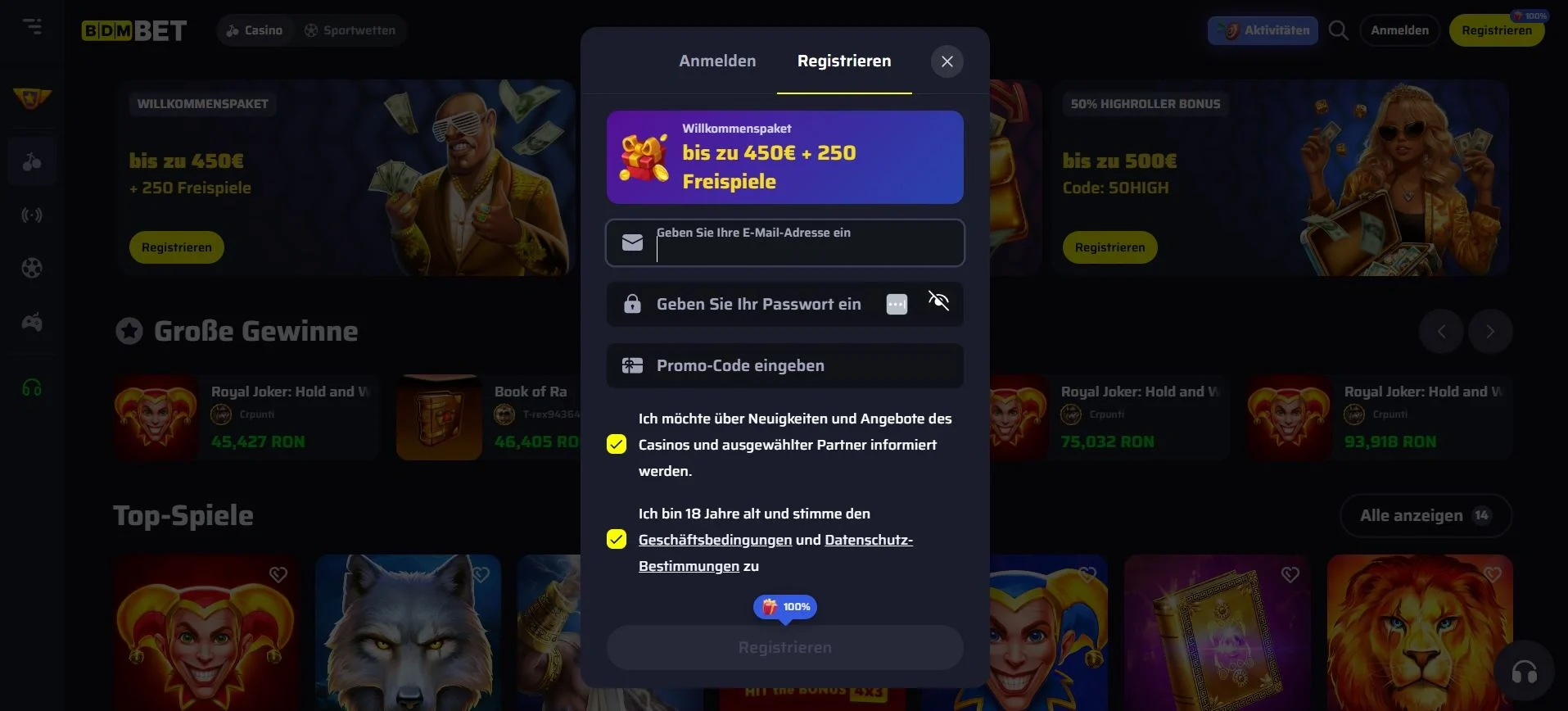
Task: Toggle password visibility eye icon
Action: (938, 301)
